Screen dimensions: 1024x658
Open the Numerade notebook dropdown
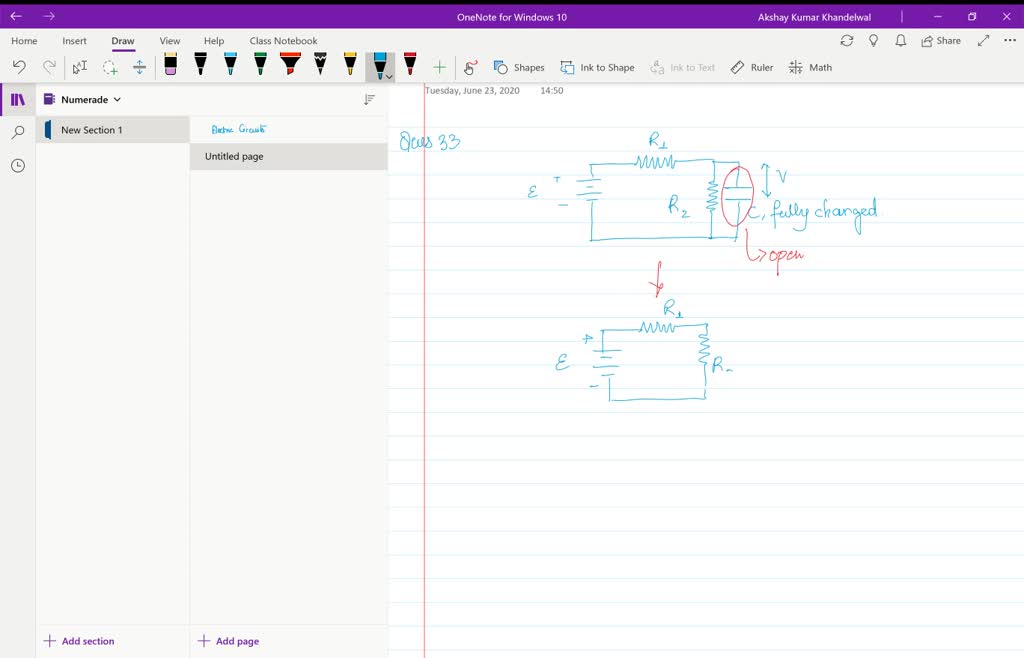[115, 99]
